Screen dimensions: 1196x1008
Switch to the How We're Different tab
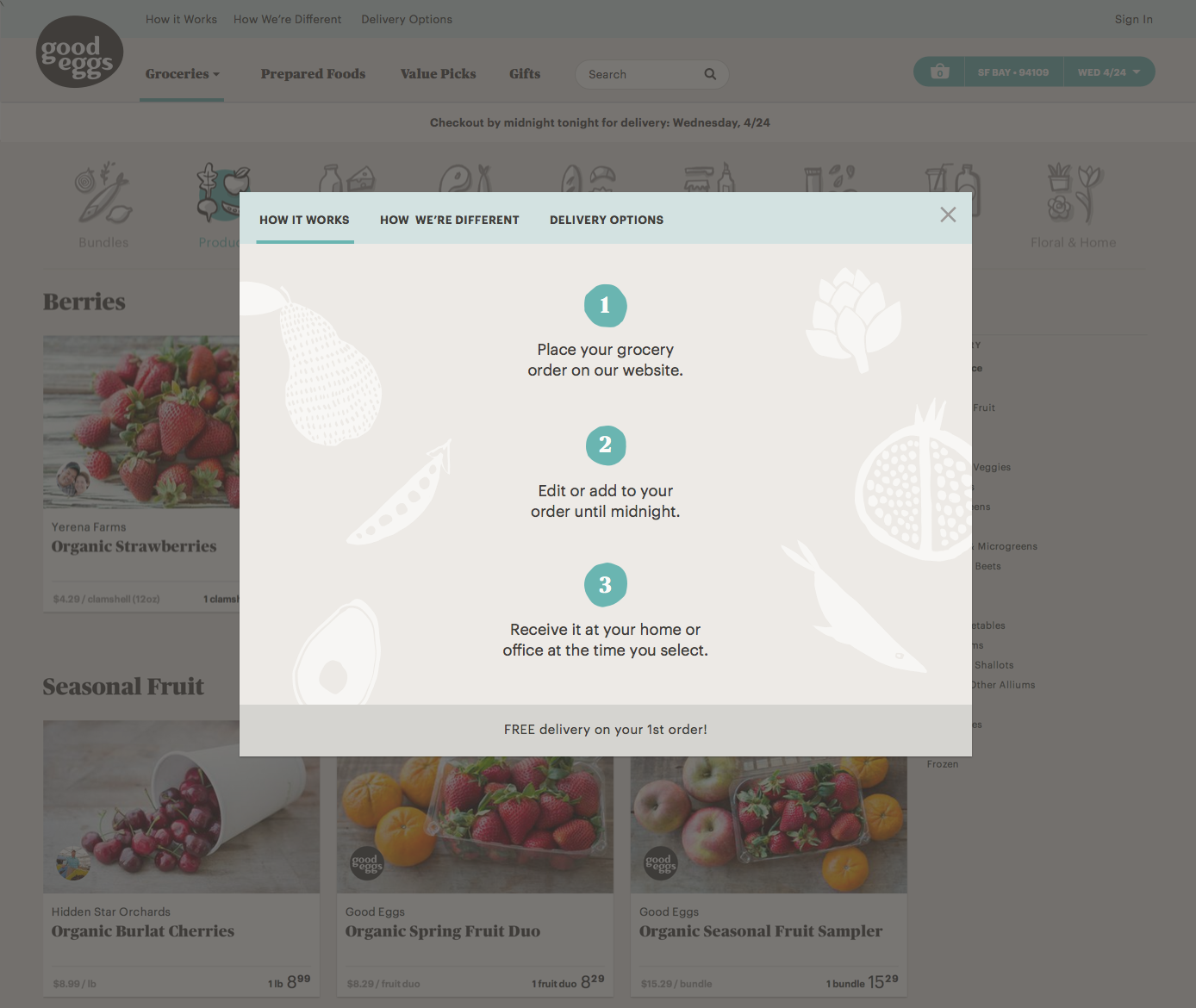(450, 220)
